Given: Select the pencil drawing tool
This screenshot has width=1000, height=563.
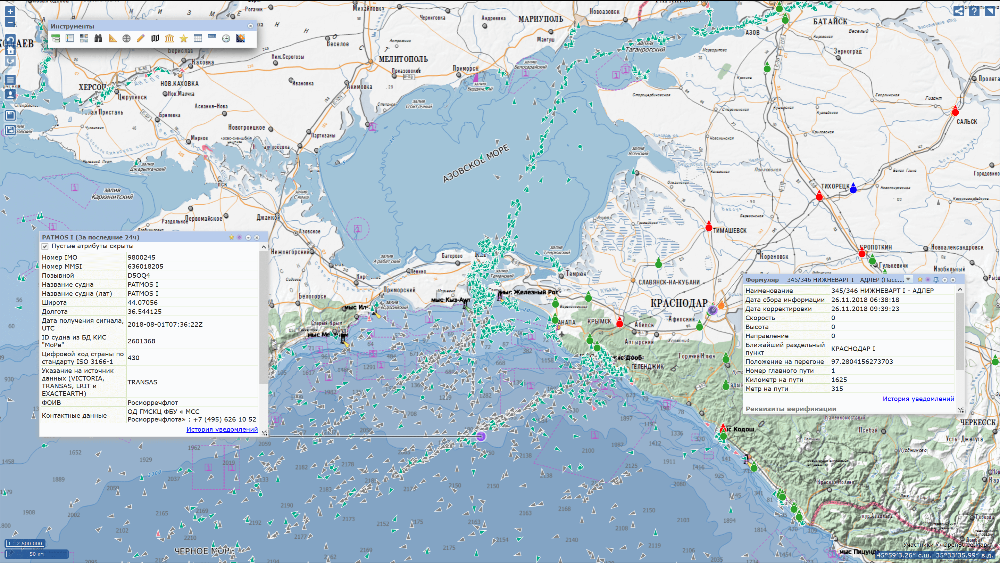Looking at the screenshot, I should (141, 37).
